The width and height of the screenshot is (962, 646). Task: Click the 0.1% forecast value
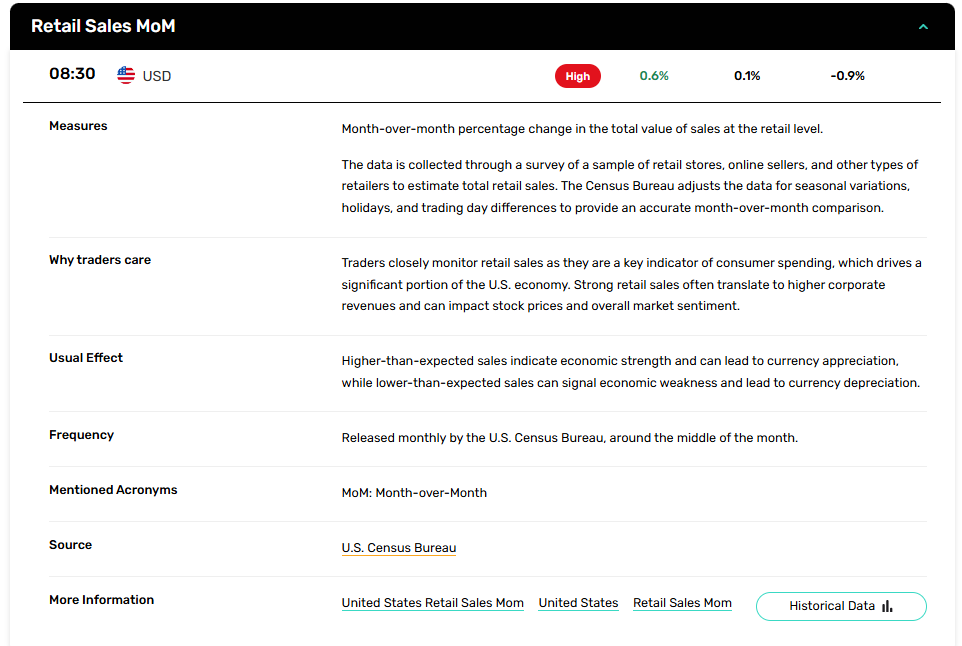coord(747,76)
